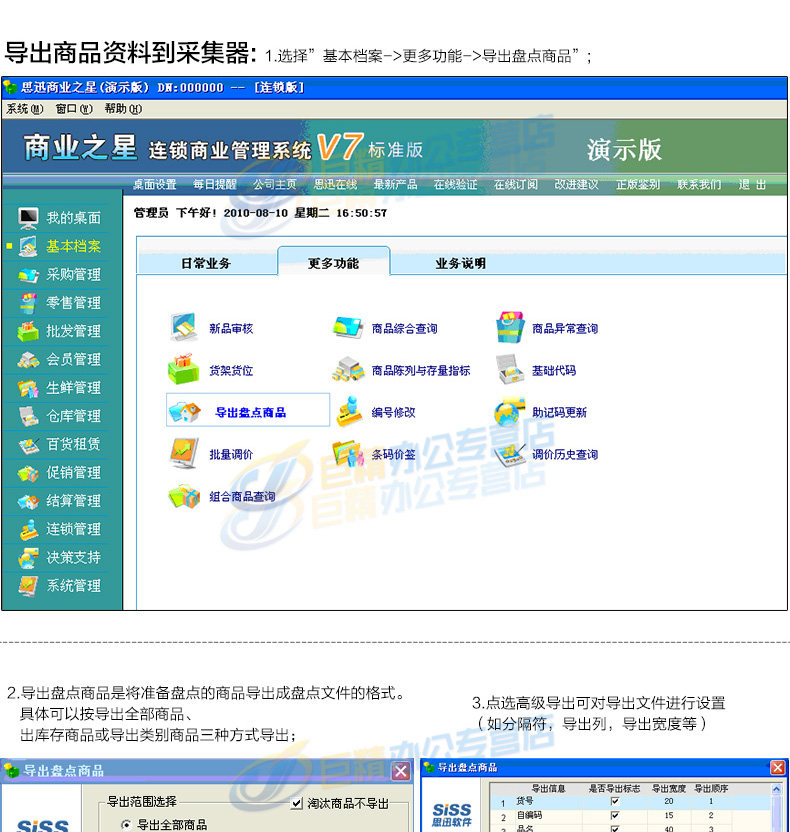Toggle export flag checkbox for 货号 row
This screenshot has width=790, height=832.
[x=615, y=801]
